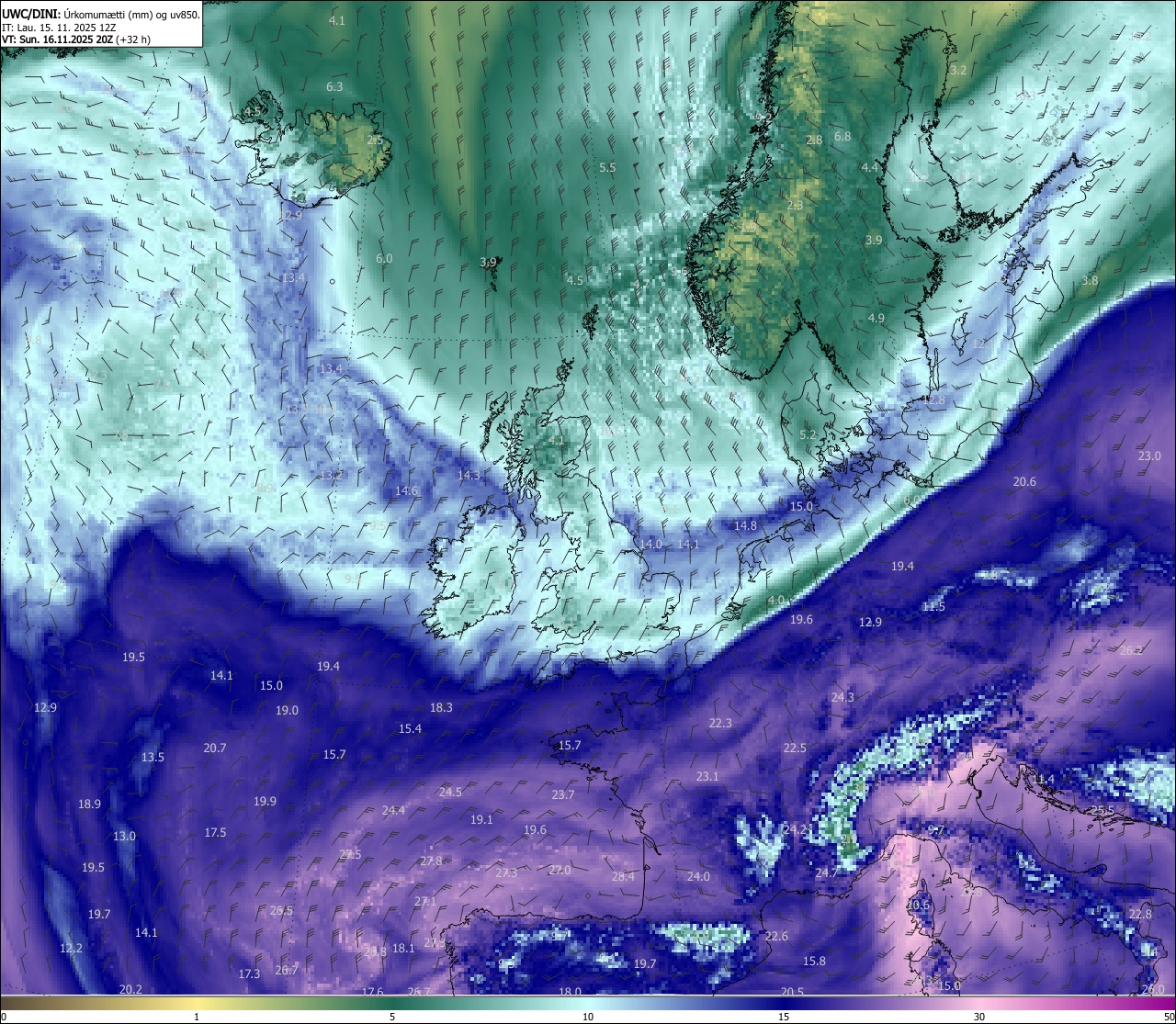Click the 6.0 value south of Iceland
Image resolution: width=1176 pixels, height=1024 pixels.
tap(384, 259)
